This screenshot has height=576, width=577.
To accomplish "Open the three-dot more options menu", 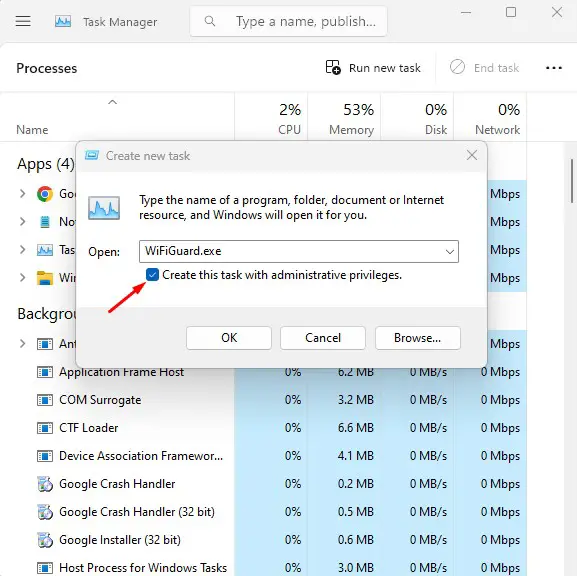I will 554,68.
